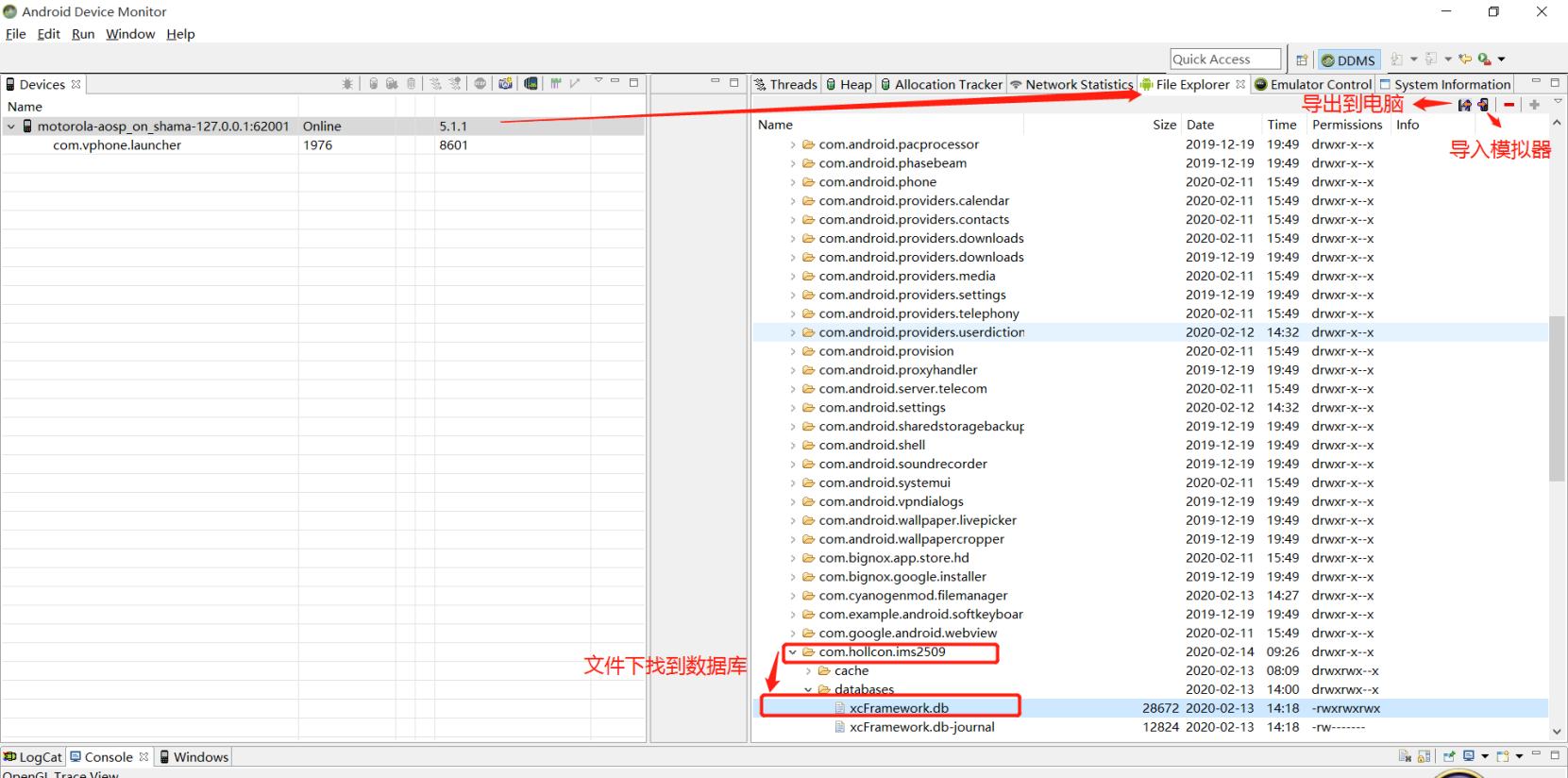The image size is (1568, 778).
Task: Expand the com.google.android.webview folder
Action: pos(793,634)
